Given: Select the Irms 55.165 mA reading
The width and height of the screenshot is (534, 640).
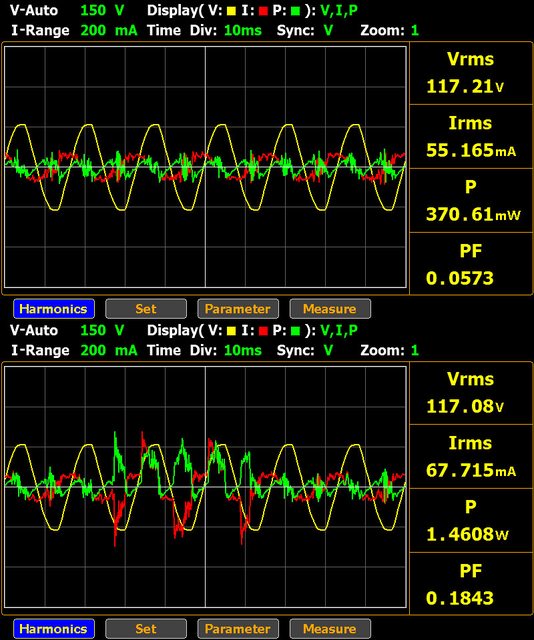Looking at the screenshot, I should pyautogui.click(x=471, y=137).
